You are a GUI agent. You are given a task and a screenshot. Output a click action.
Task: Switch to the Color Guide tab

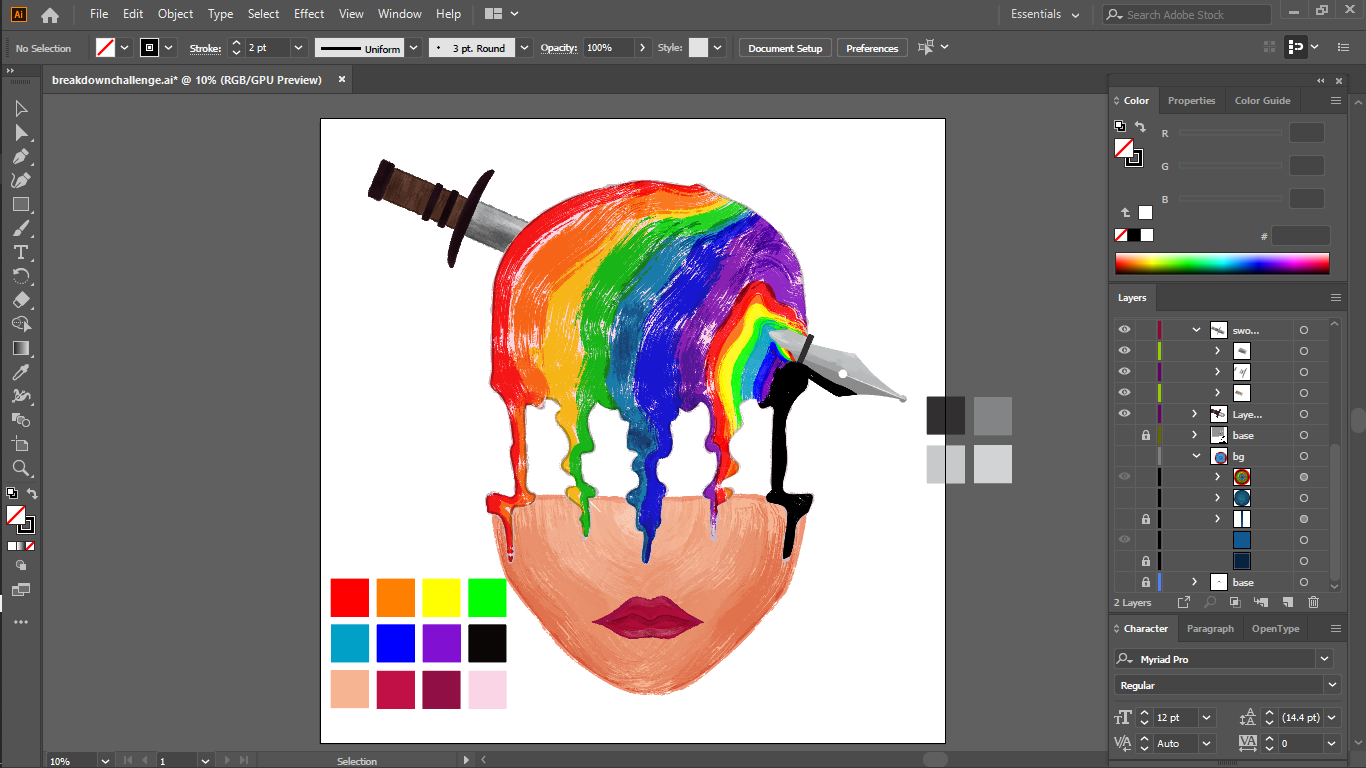1262,100
